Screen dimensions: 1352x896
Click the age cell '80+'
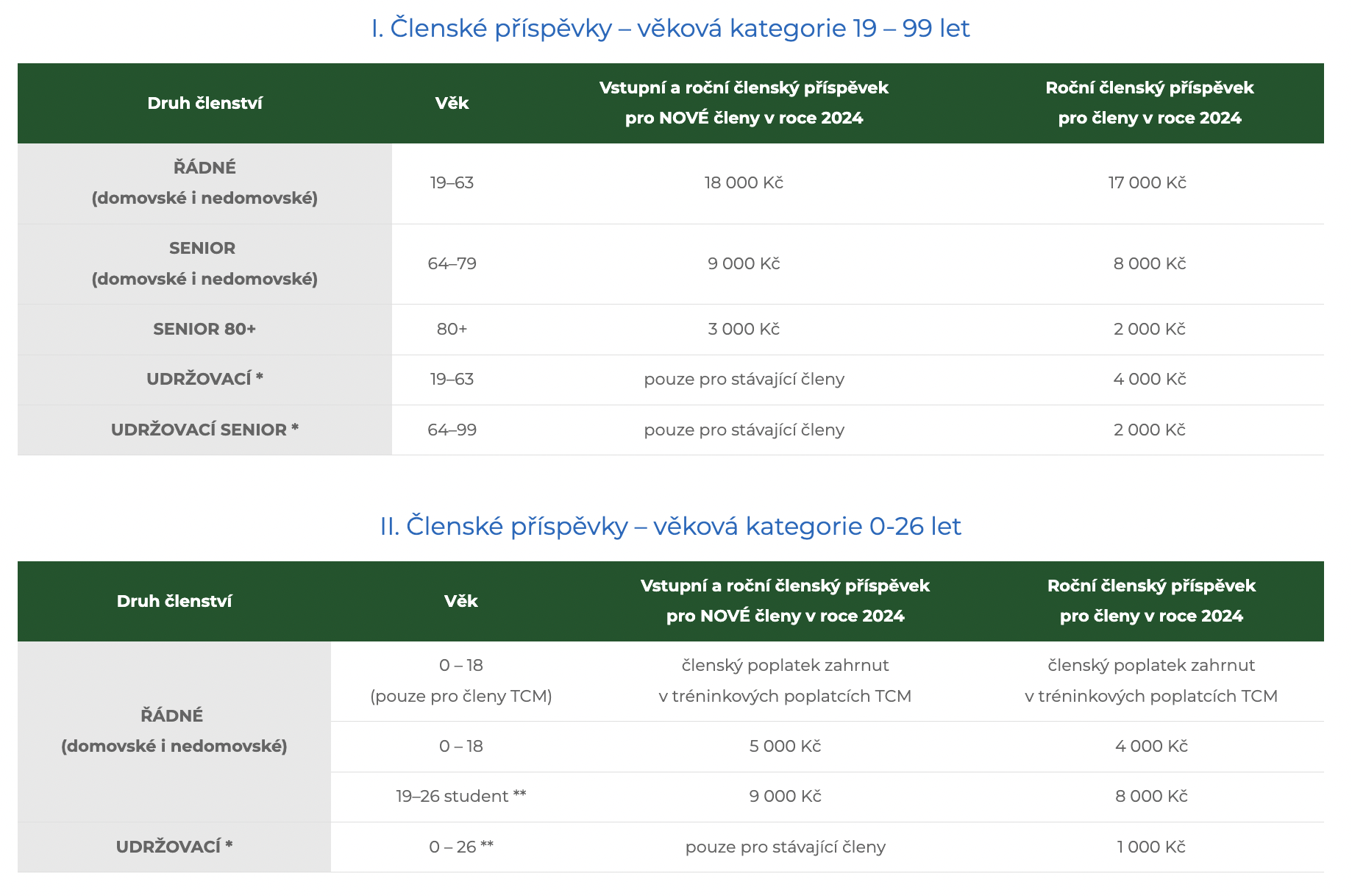click(452, 329)
